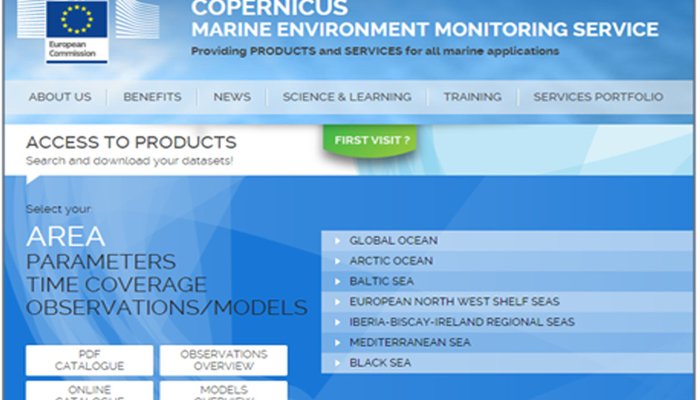Choose MEDITERRANEAN SEA area
The width and height of the screenshot is (700, 400).
coord(507,343)
